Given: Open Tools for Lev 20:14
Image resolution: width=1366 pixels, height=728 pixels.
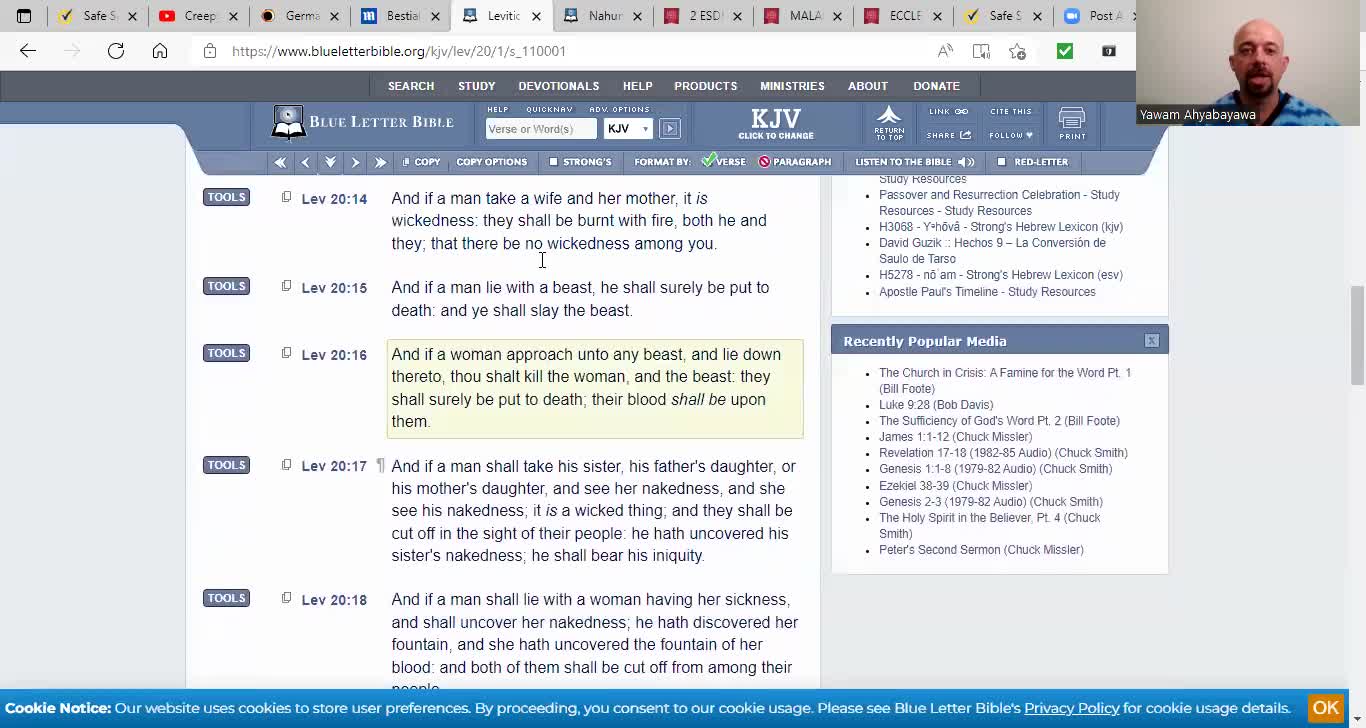Looking at the screenshot, I should click(226, 197).
